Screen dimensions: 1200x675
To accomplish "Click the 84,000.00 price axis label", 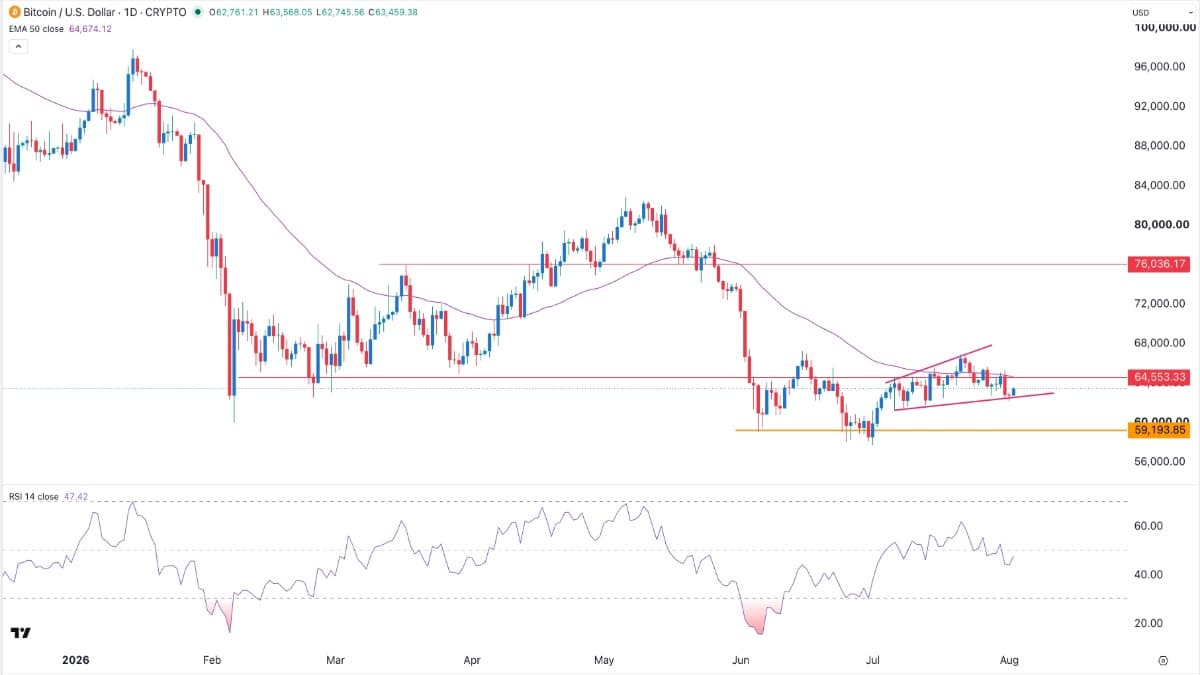I will point(1161,185).
